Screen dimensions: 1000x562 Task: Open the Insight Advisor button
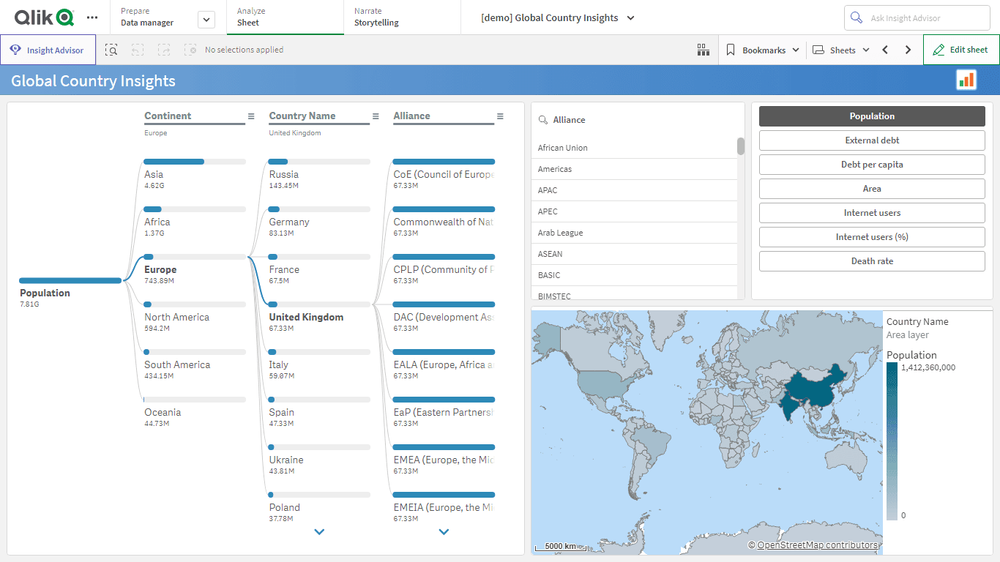point(48,50)
